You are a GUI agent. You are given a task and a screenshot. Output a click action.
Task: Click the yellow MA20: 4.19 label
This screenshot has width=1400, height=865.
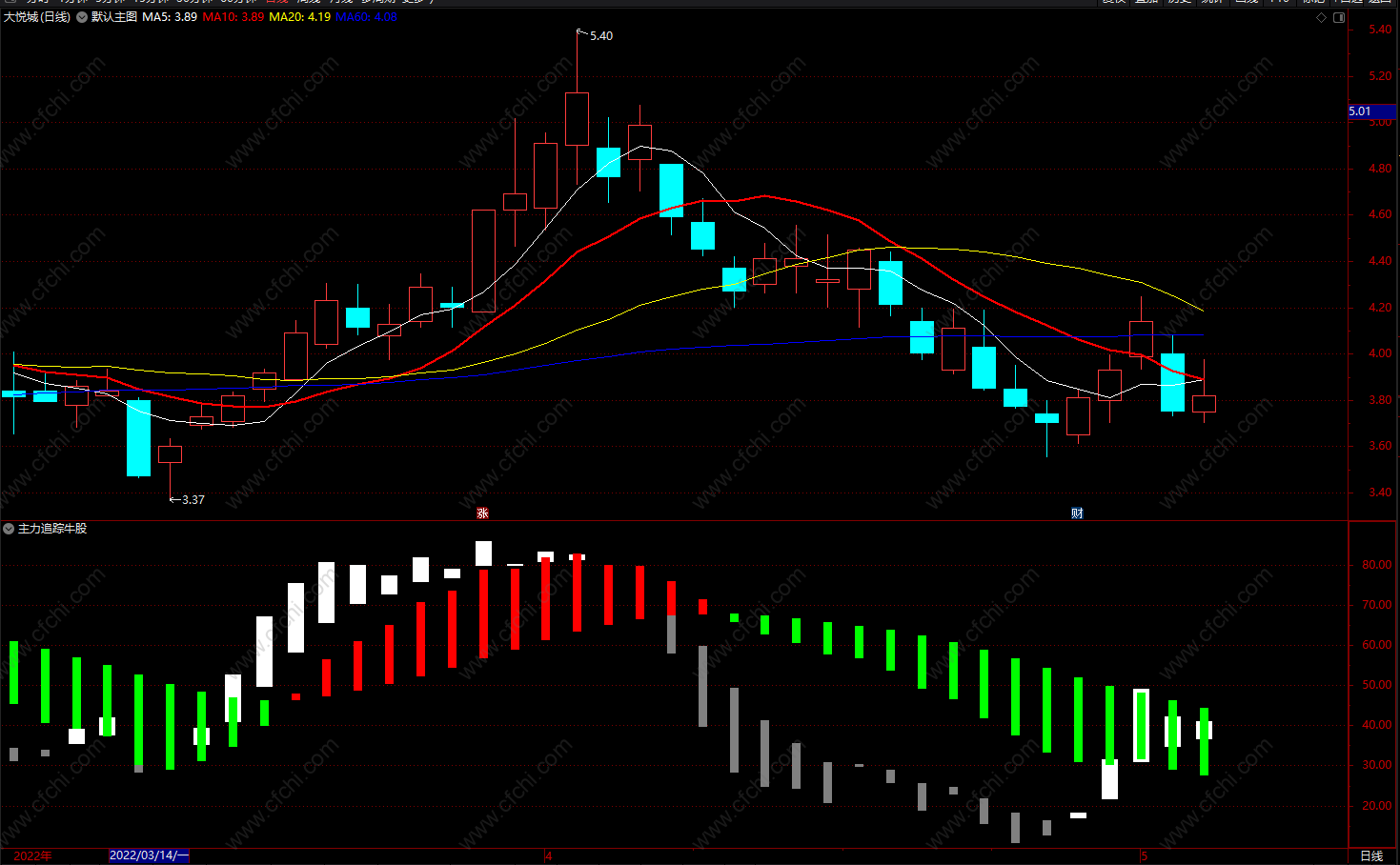pos(300,17)
